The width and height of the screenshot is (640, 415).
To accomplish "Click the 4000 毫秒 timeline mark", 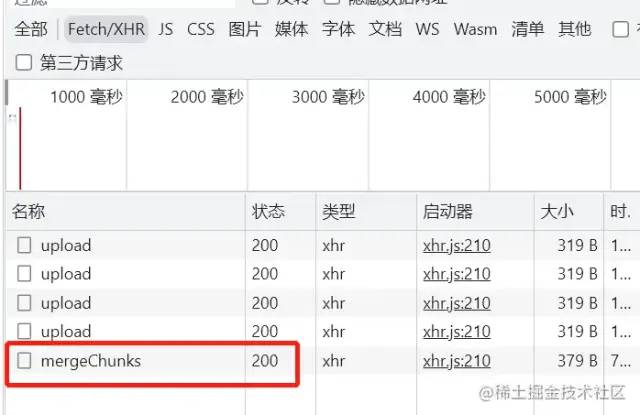I will point(449,97).
